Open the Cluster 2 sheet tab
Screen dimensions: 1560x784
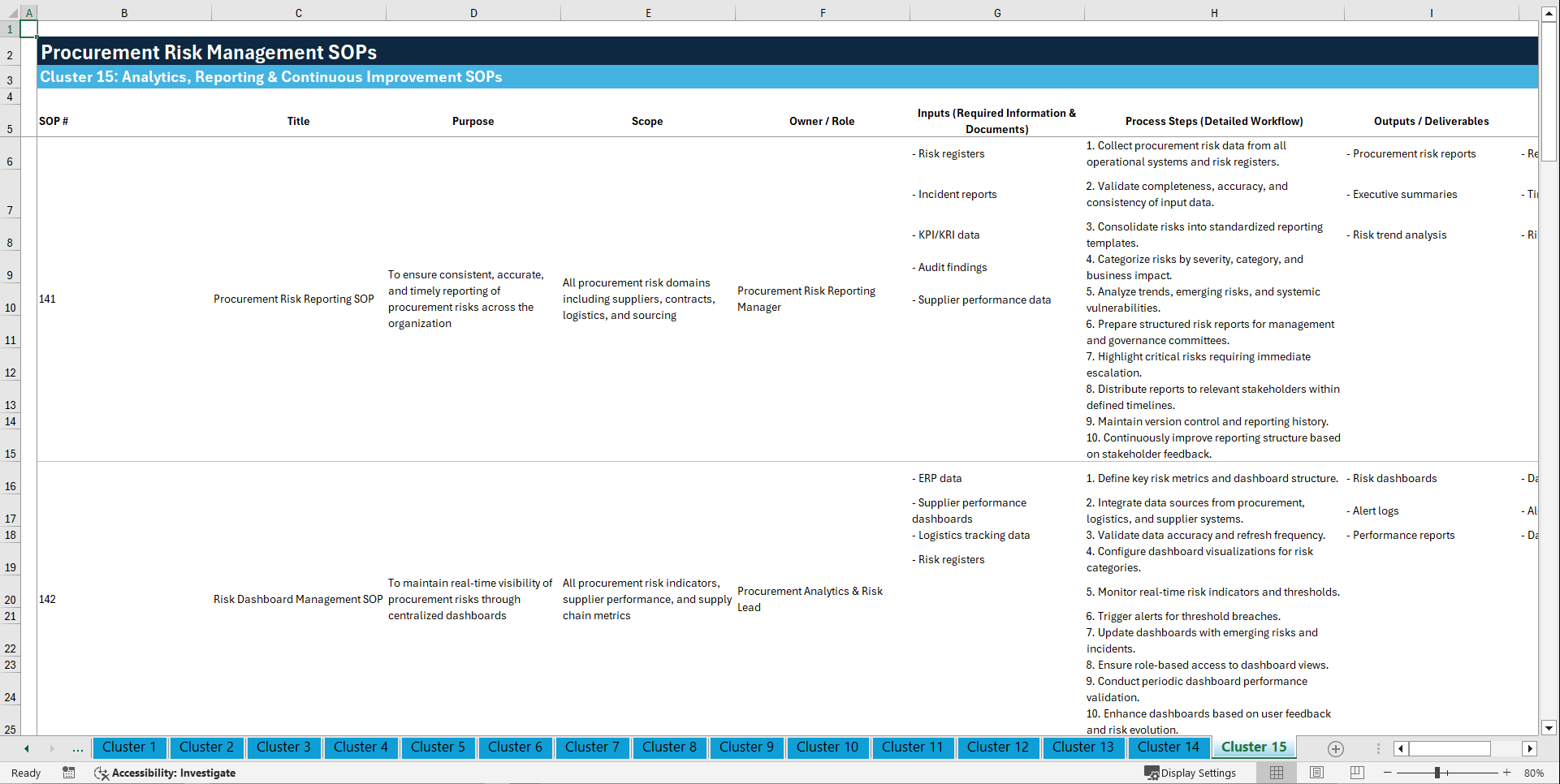tap(206, 747)
